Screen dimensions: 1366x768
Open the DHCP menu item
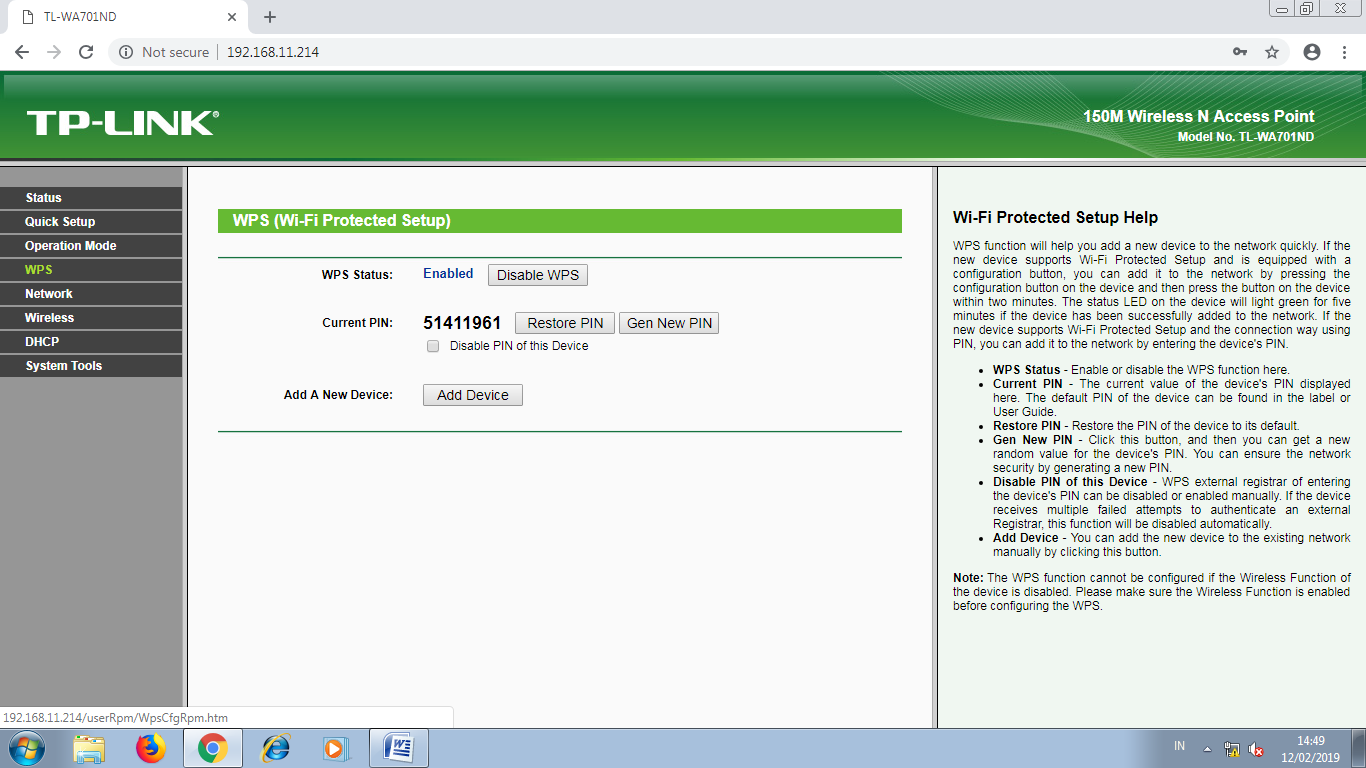91,342
